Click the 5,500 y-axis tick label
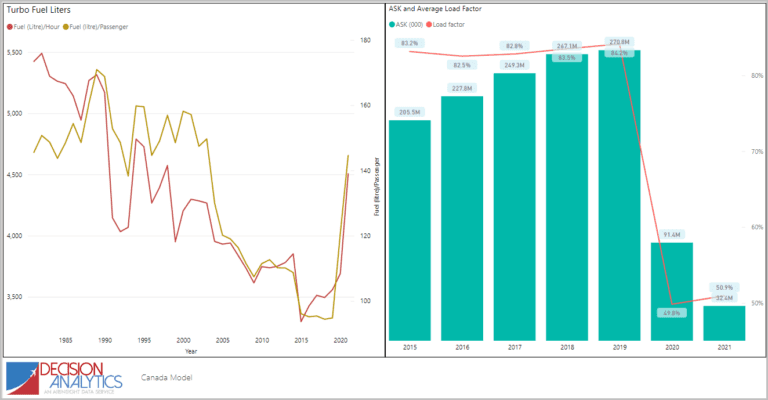This screenshot has height=400, width=768. pos(14,52)
